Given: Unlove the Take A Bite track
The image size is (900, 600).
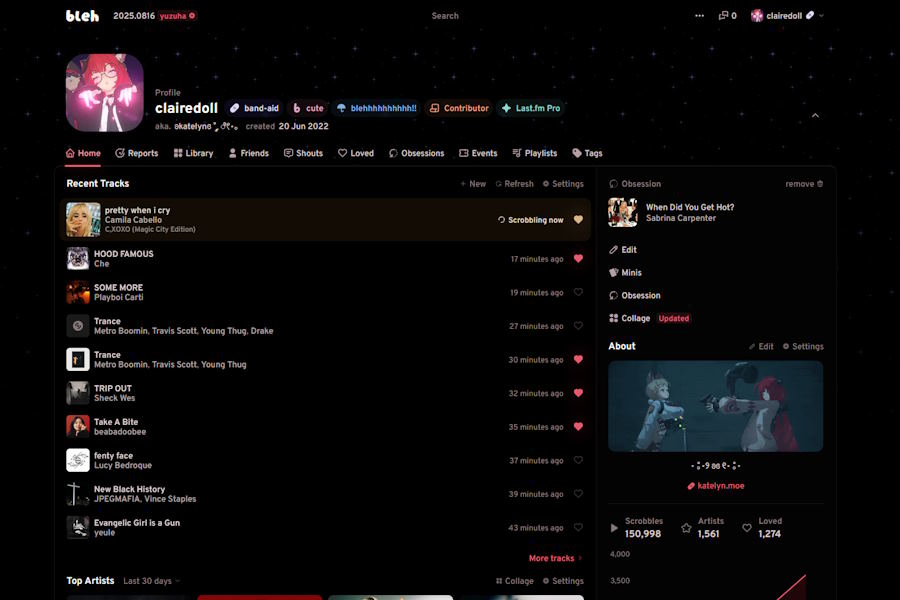Looking at the screenshot, I should point(578,427).
